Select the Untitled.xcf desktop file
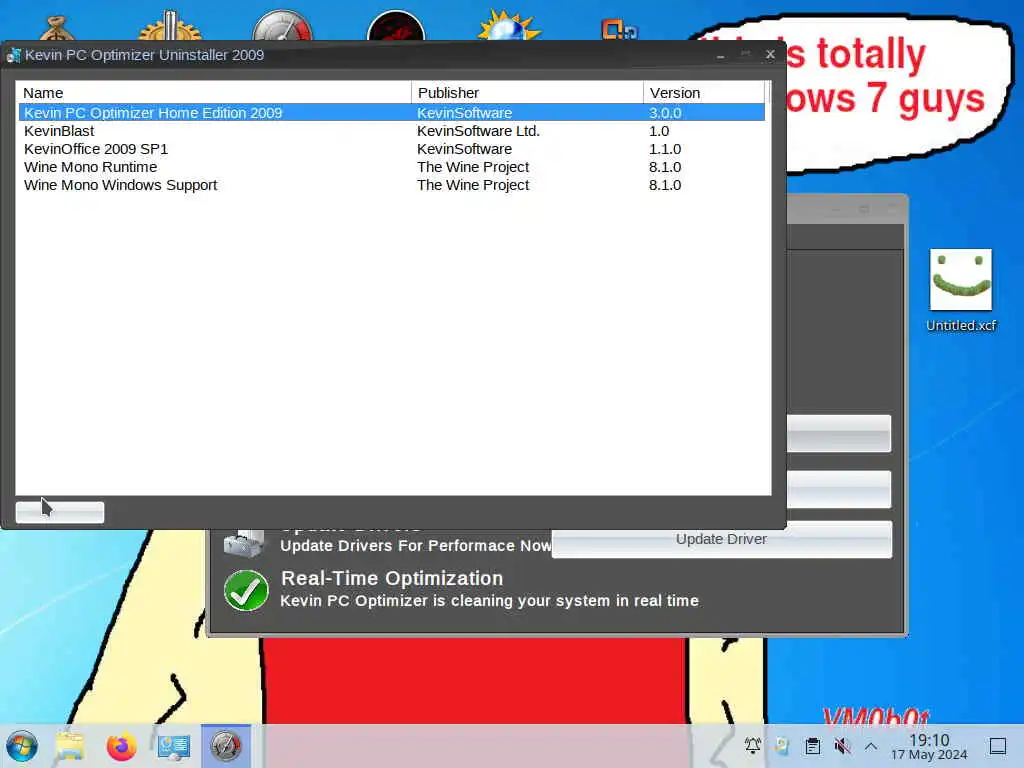This screenshot has width=1024, height=768. (961, 291)
